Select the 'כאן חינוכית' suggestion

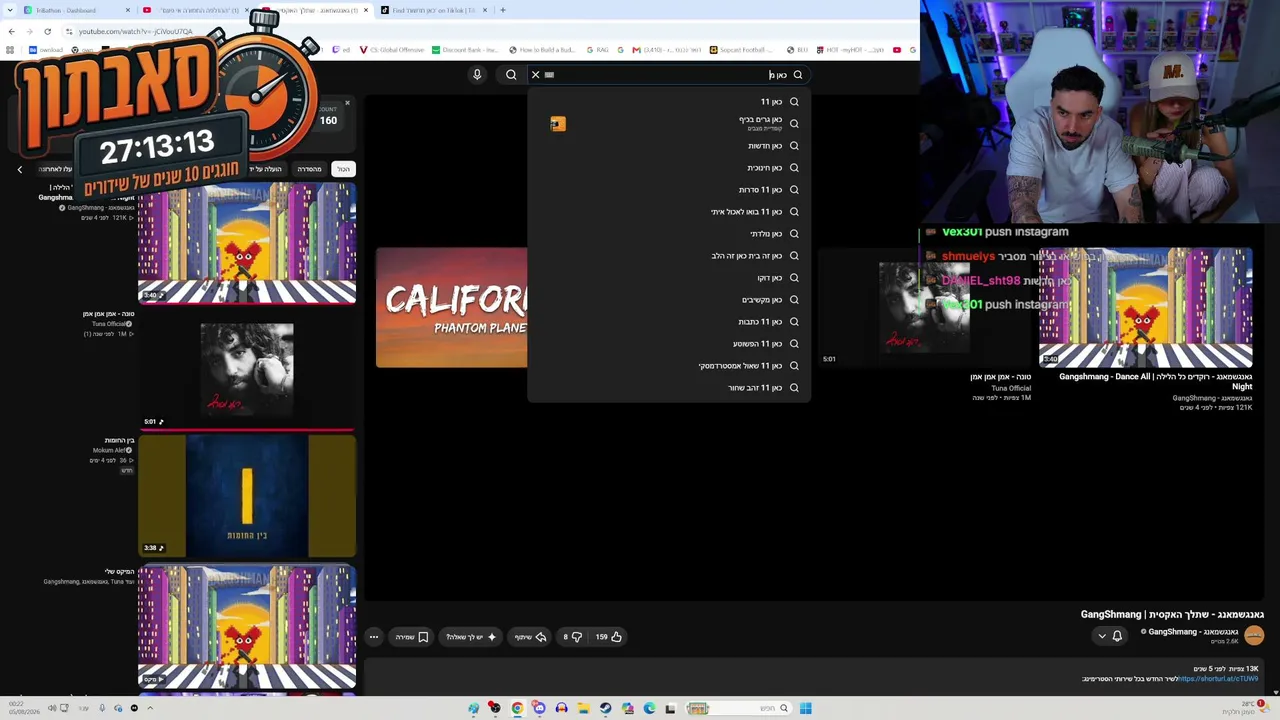click(669, 168)
